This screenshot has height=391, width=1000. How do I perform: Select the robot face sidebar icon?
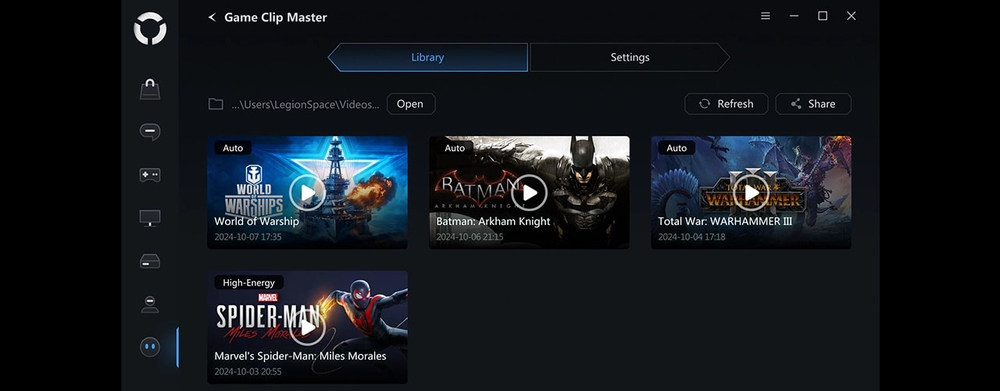150,347
